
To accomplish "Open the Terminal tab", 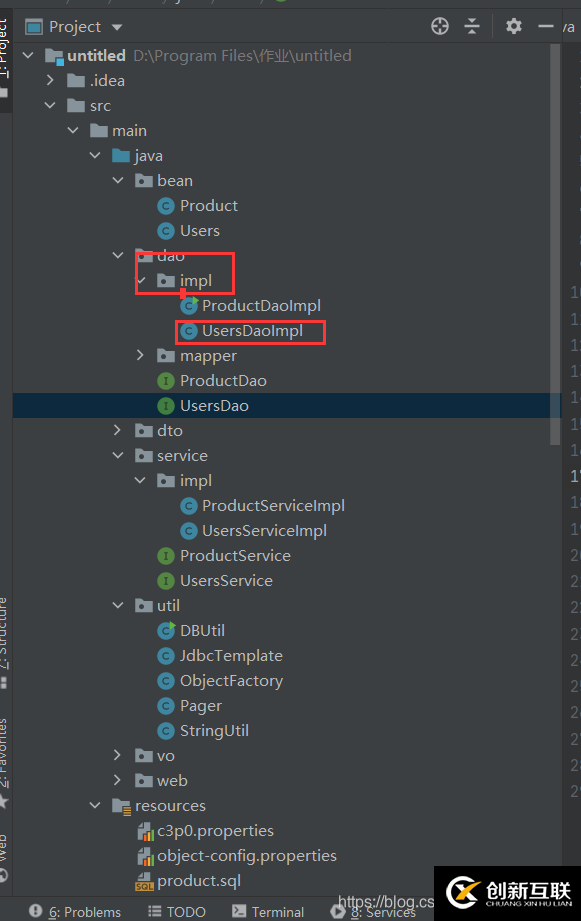I will coord(268,912).
